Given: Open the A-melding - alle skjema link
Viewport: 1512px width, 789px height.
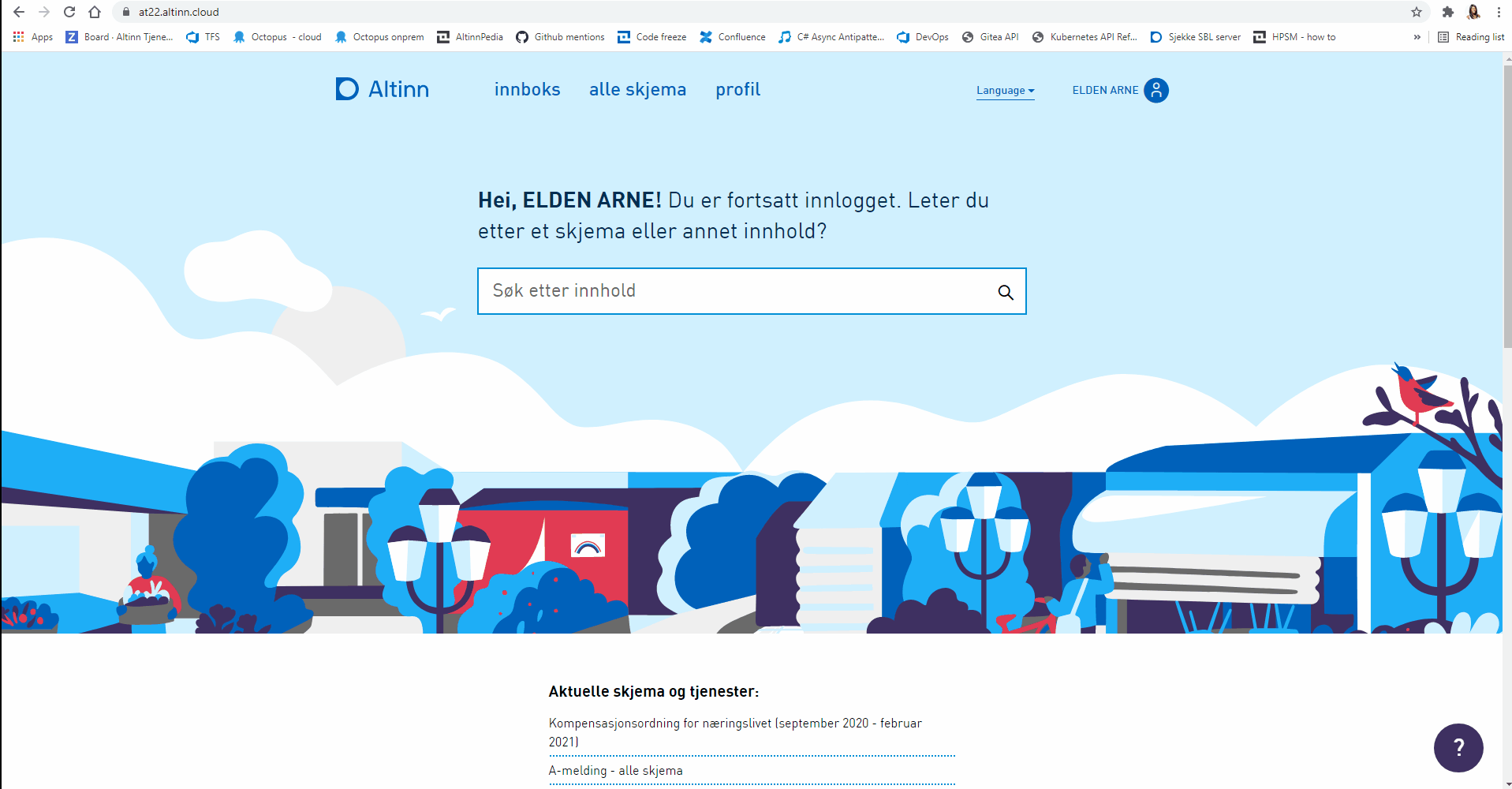Looking at the screenshot, I should pyautogui.click(x=616, y=771).
